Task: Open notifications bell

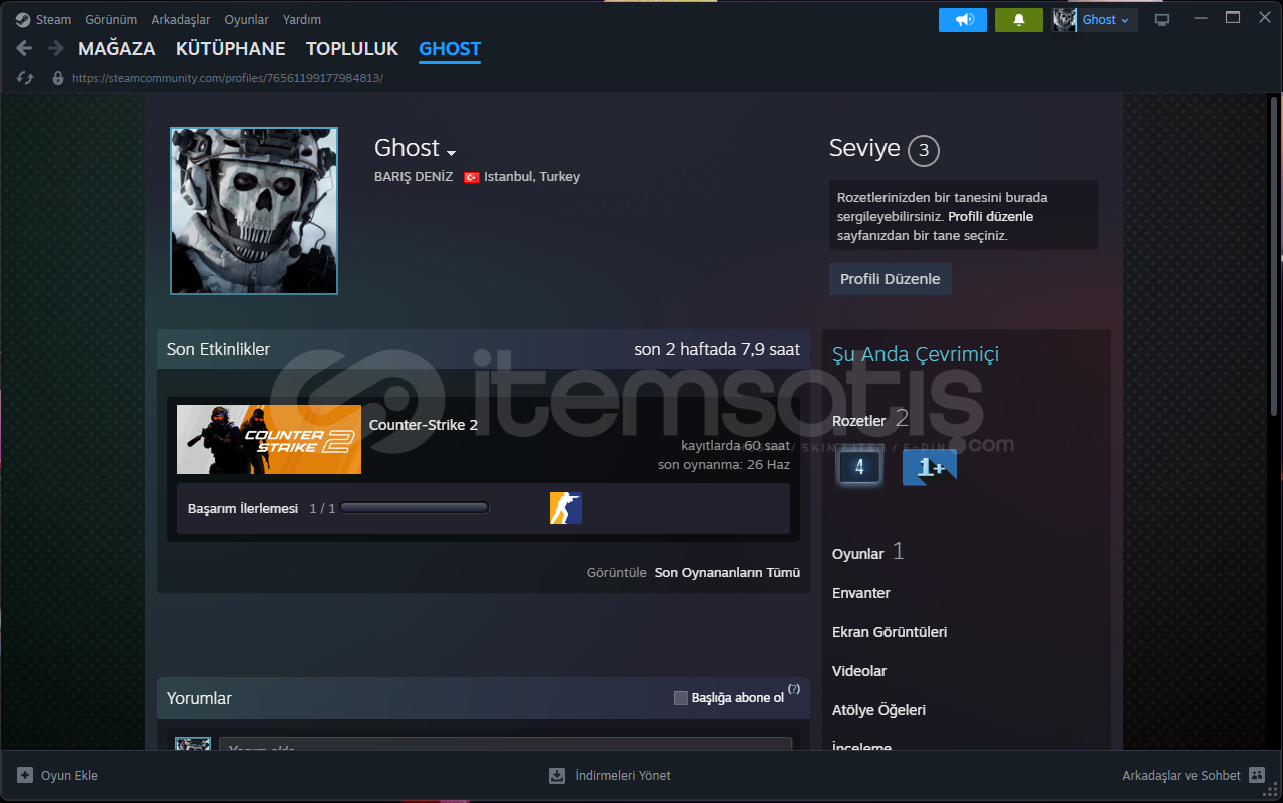Action: click(1019, 19)
